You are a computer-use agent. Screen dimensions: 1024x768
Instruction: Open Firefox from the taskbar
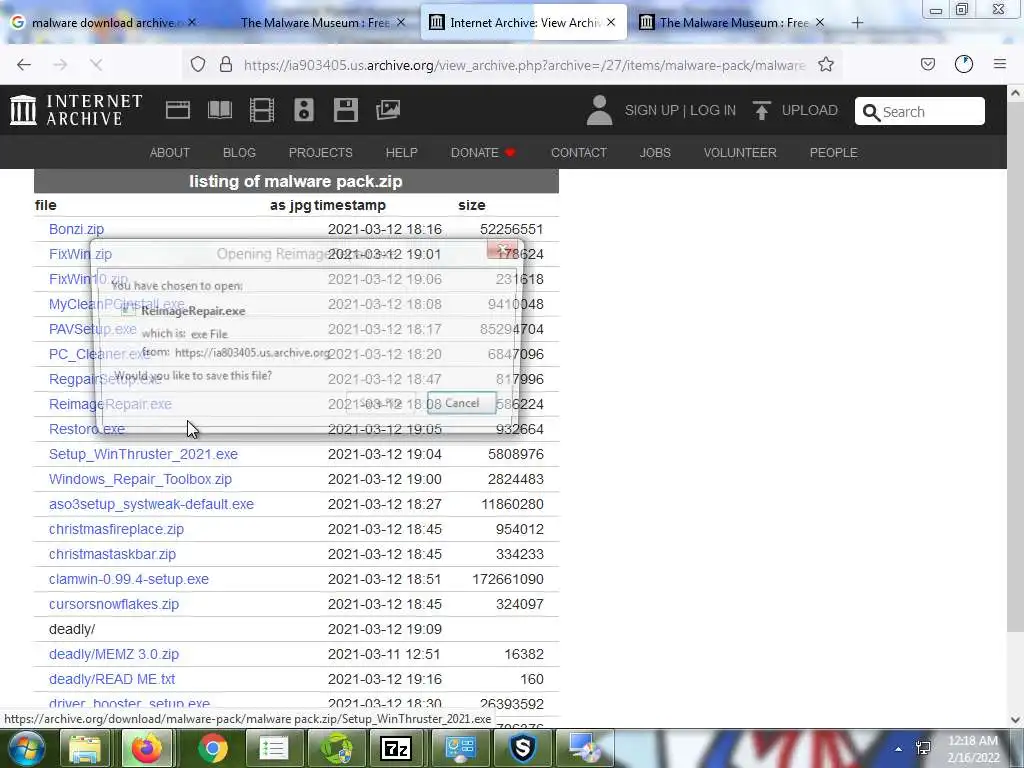click(147, 748)
